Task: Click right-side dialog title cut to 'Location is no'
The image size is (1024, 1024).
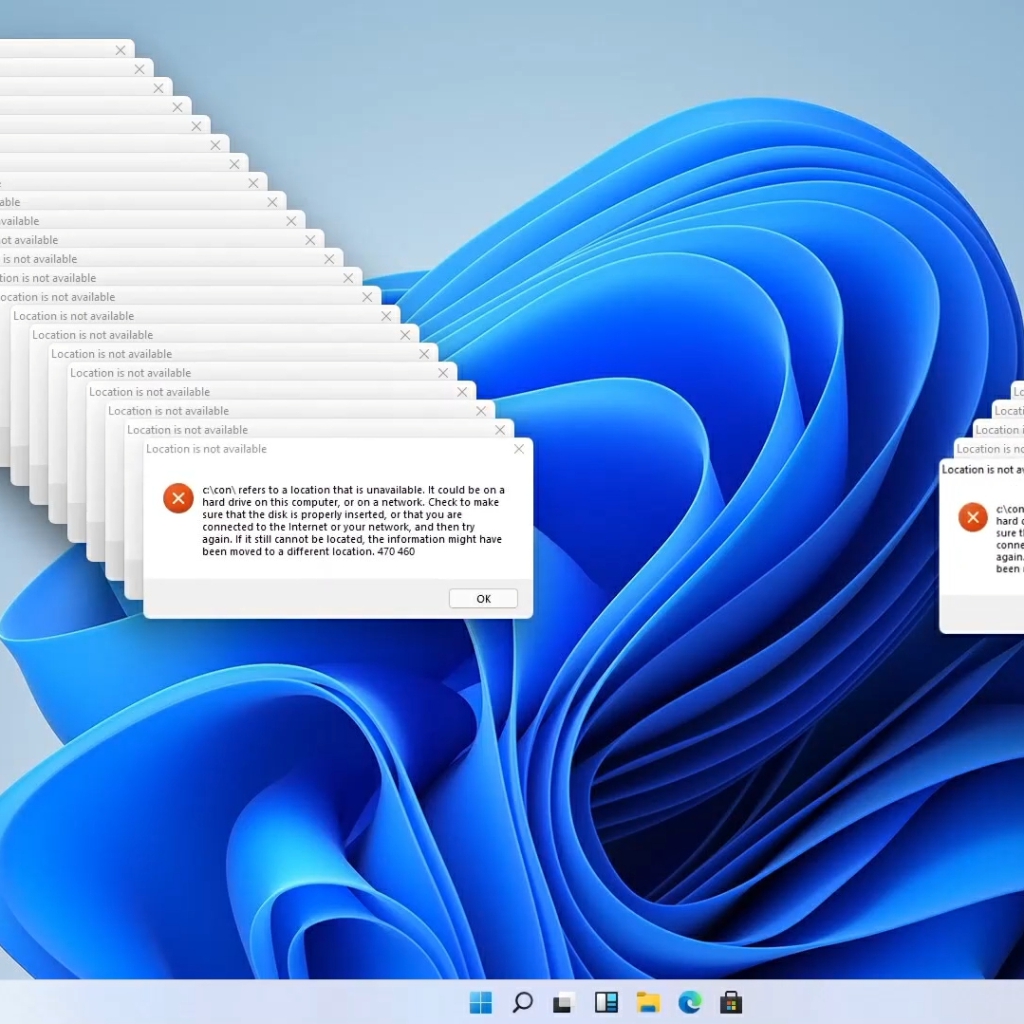Action: [x=989, y=449]
